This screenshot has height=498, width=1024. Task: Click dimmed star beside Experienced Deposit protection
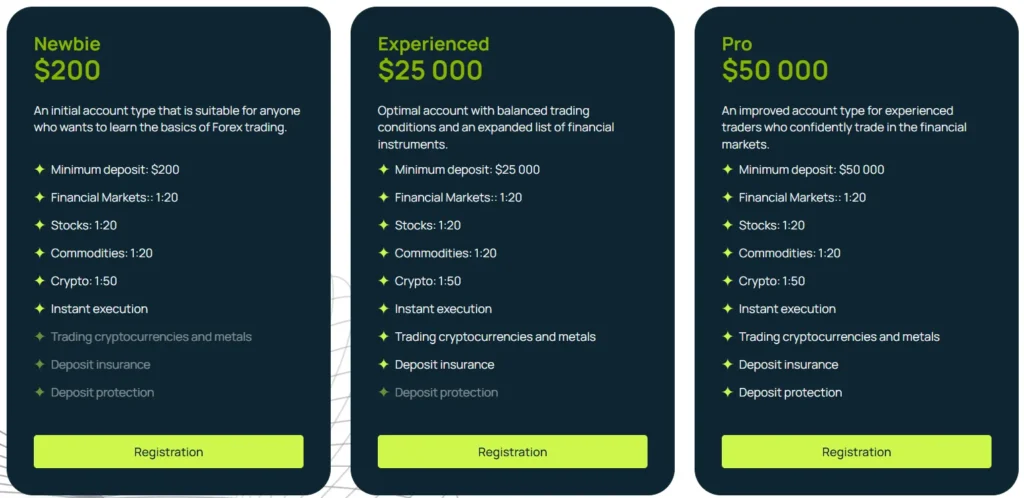tap(384, 393)
